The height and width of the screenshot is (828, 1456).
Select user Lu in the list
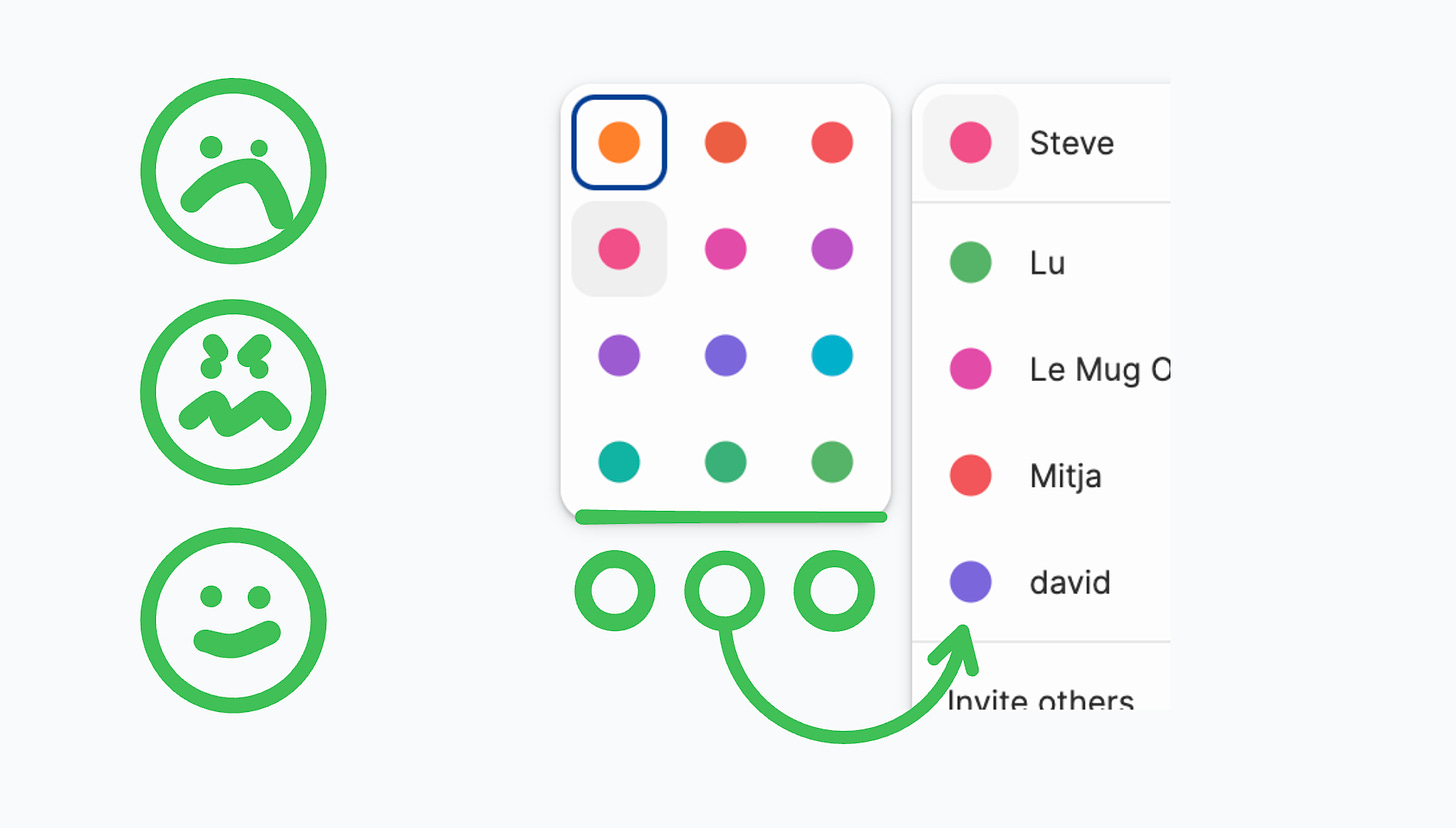(x=1041, y=263)
